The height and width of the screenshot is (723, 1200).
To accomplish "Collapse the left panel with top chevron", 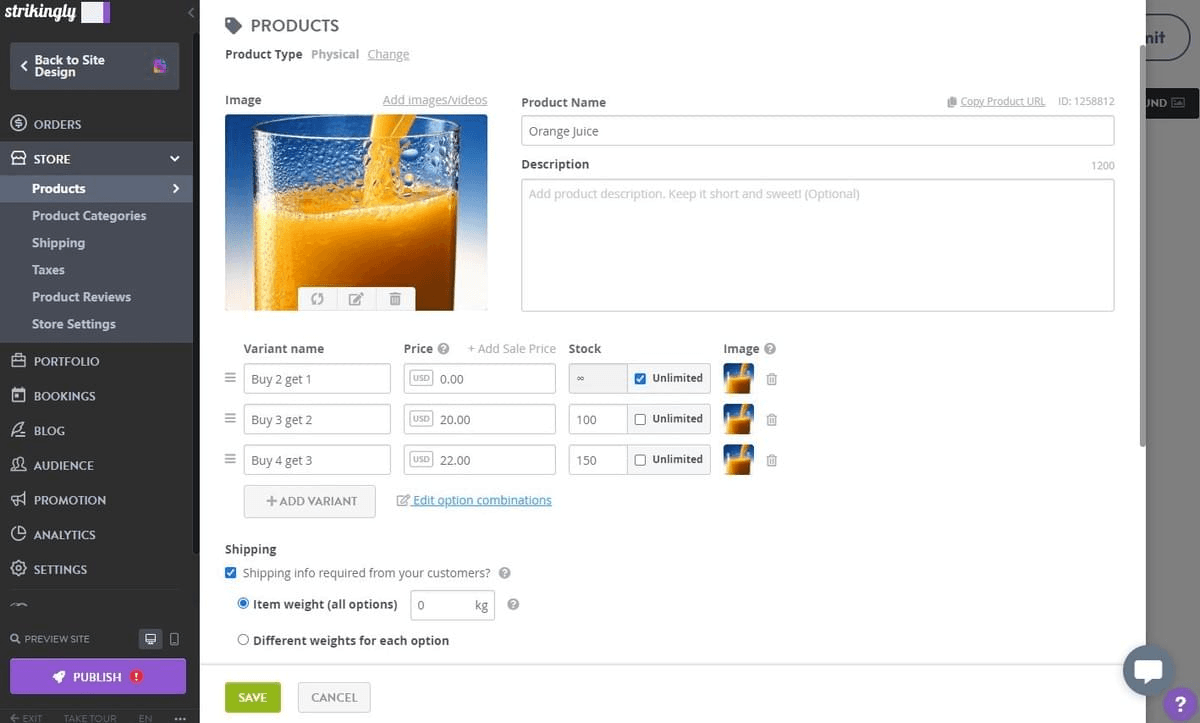I will coord(191,13).
